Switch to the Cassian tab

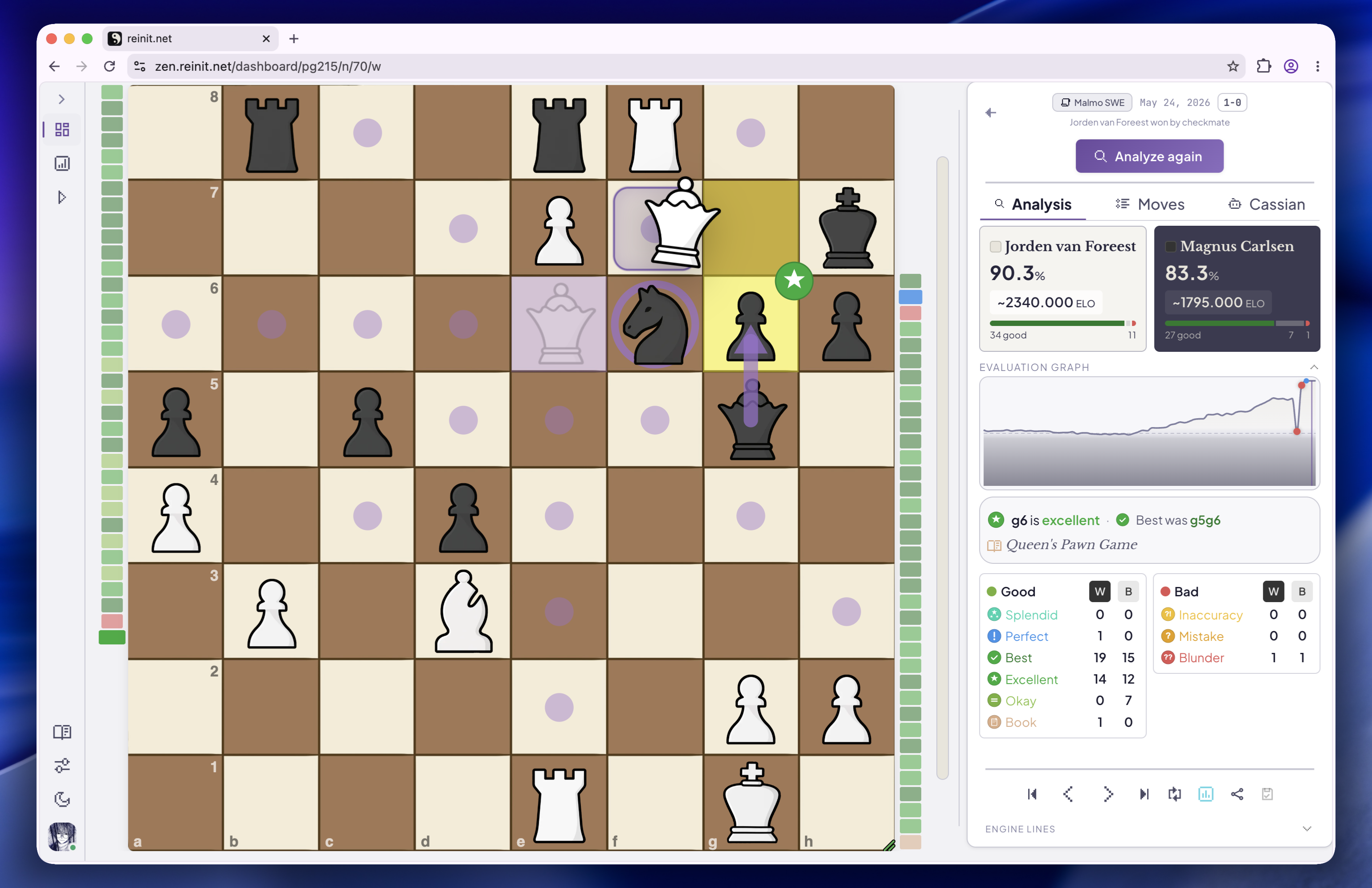1266,204
